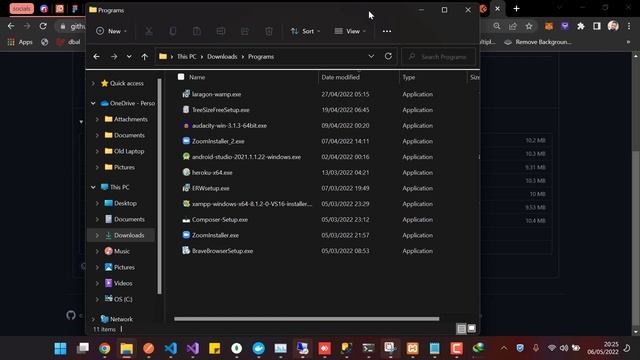Open the View dropdown
640x360 pixels.
point(350,31)
